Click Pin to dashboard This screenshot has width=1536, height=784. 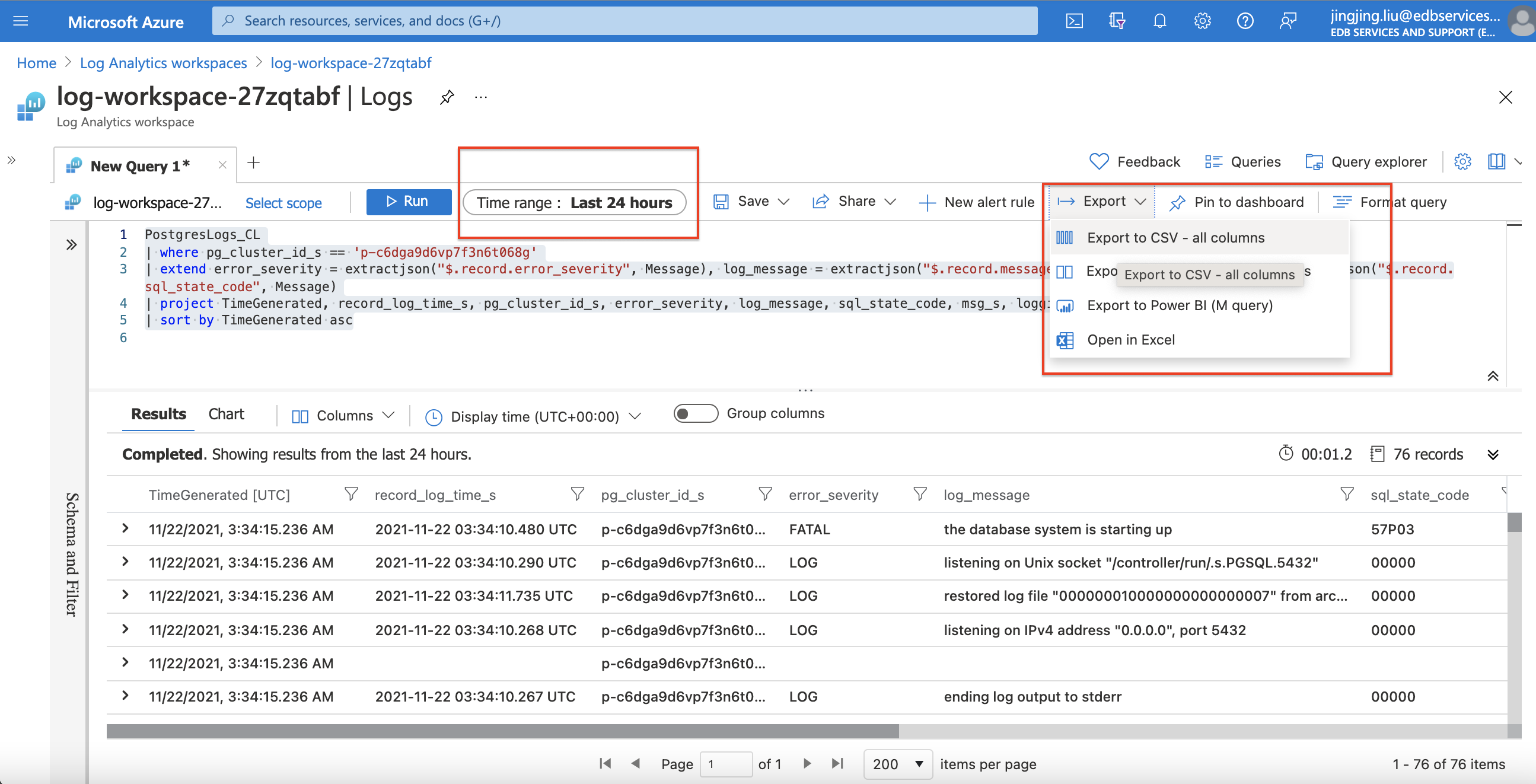pos(1236,202)
